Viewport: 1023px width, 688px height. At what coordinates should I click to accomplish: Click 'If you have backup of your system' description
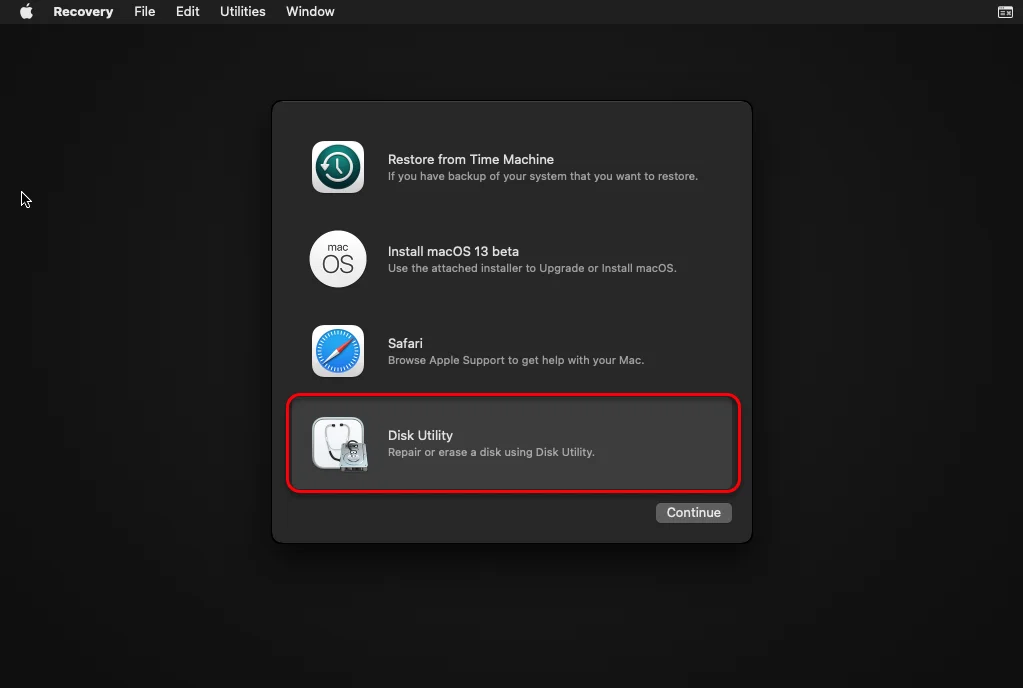[x=543, y=176]
